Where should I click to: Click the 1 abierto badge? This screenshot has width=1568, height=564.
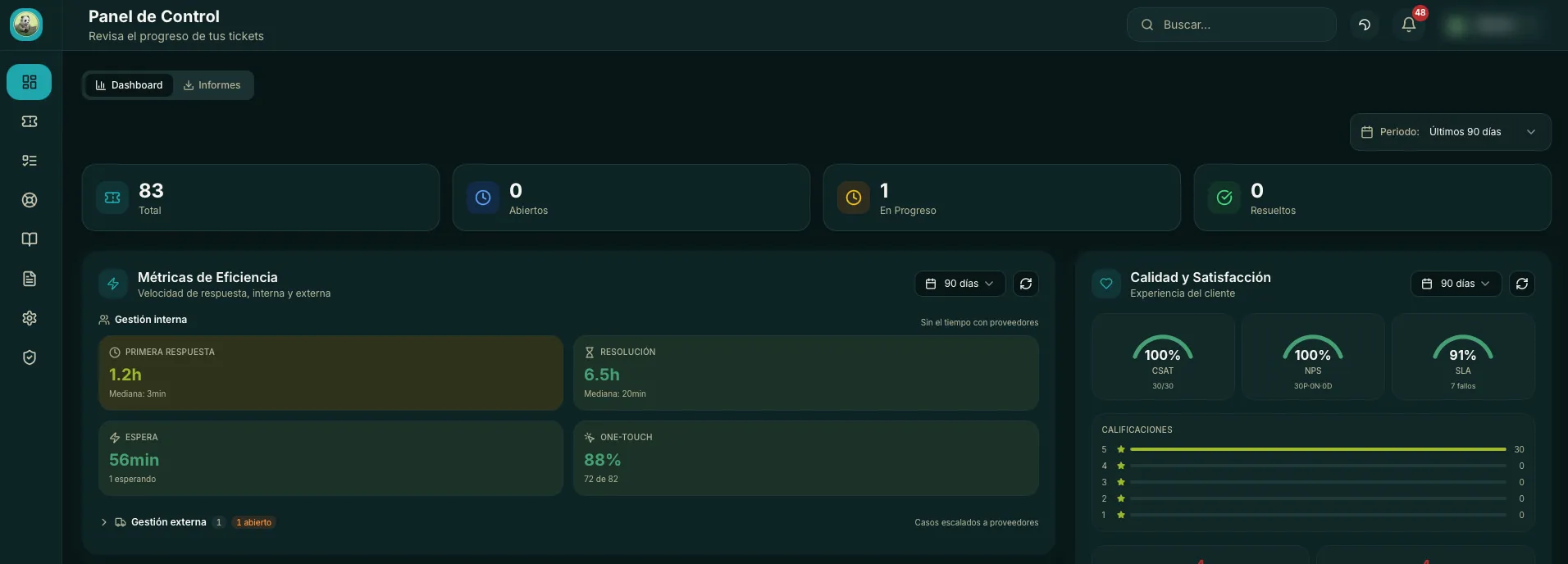point(254,522)
